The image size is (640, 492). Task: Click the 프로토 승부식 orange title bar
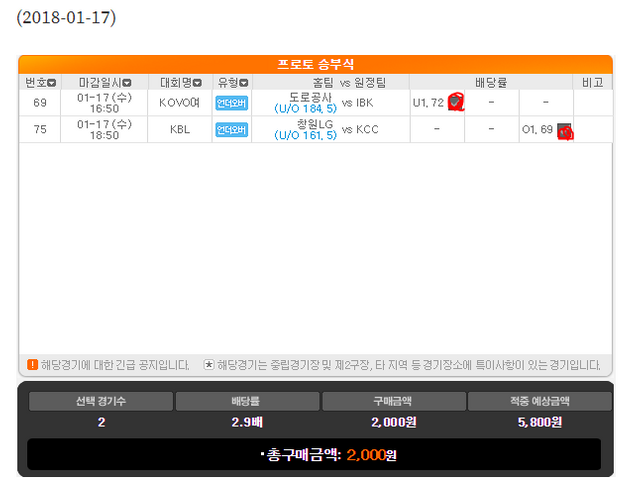[316, 64]
